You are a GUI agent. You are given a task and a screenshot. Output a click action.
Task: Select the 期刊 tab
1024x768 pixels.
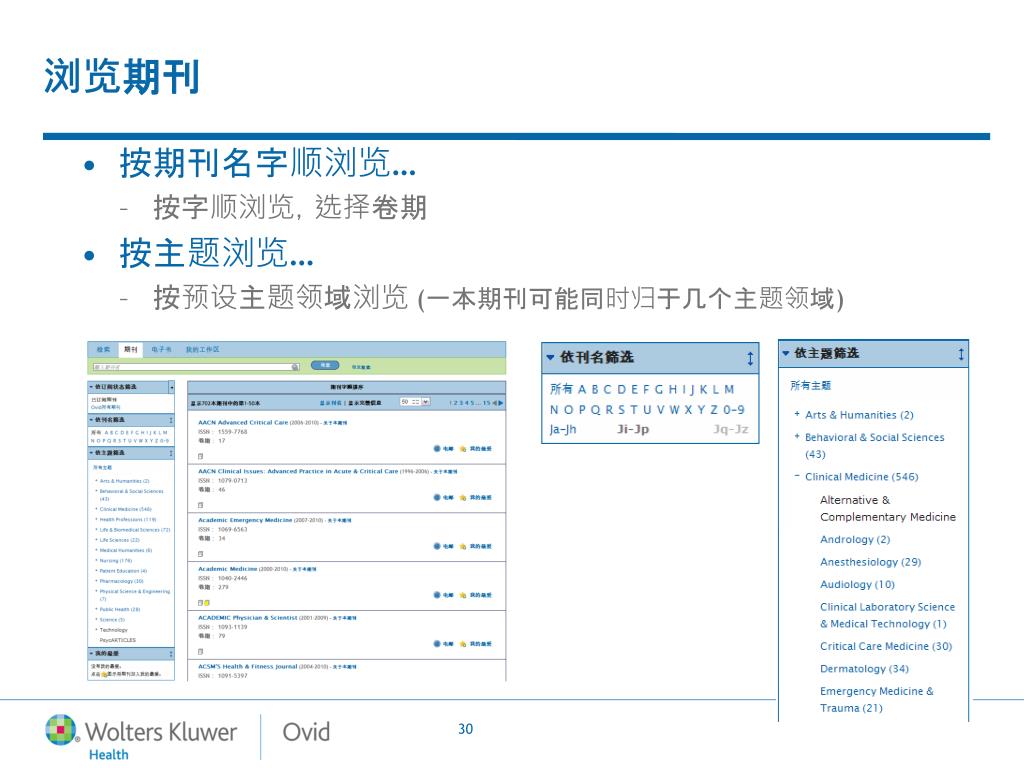click(131, 349)
